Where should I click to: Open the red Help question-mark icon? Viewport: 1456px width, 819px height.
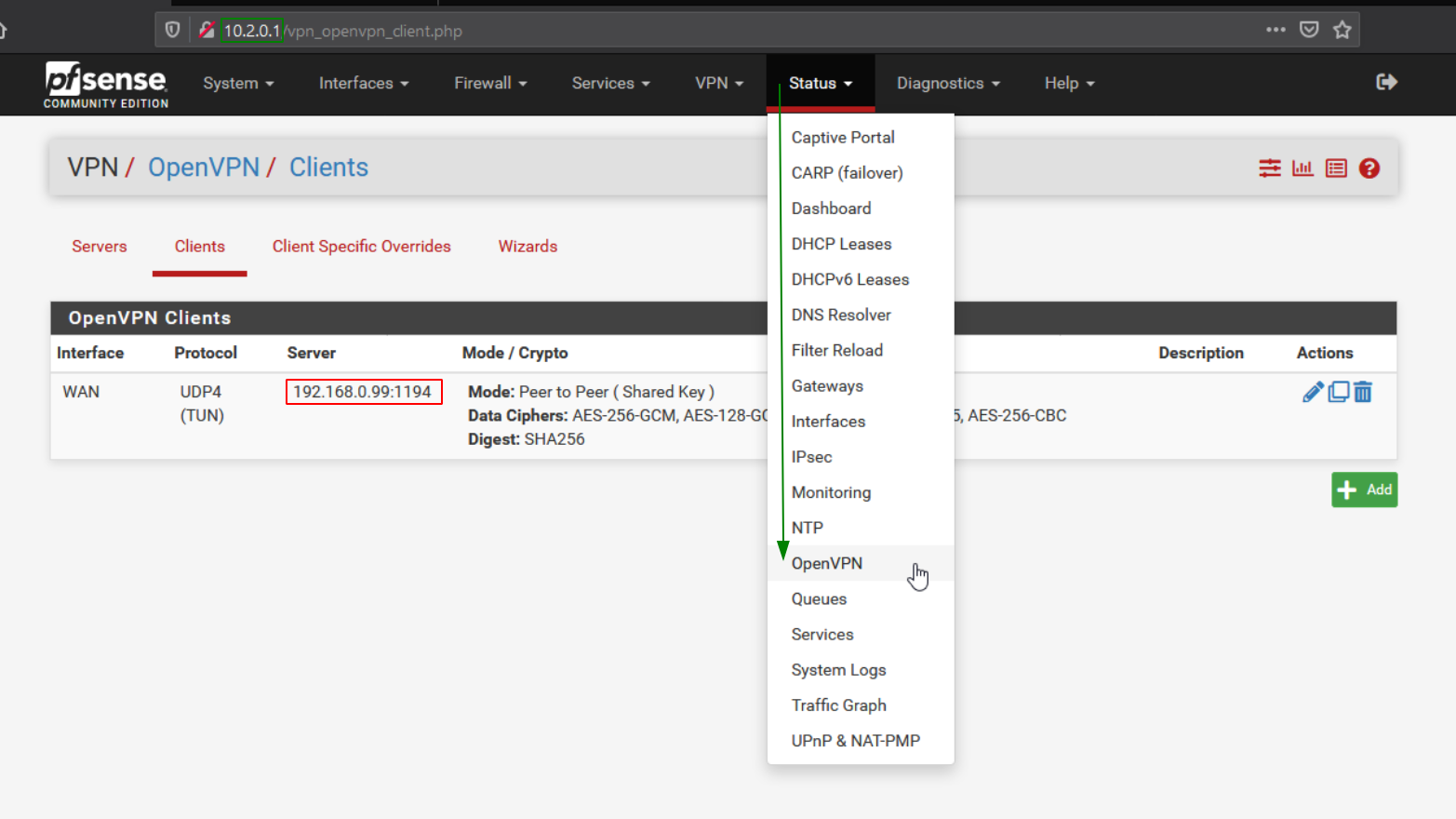tap(1369, 168)
